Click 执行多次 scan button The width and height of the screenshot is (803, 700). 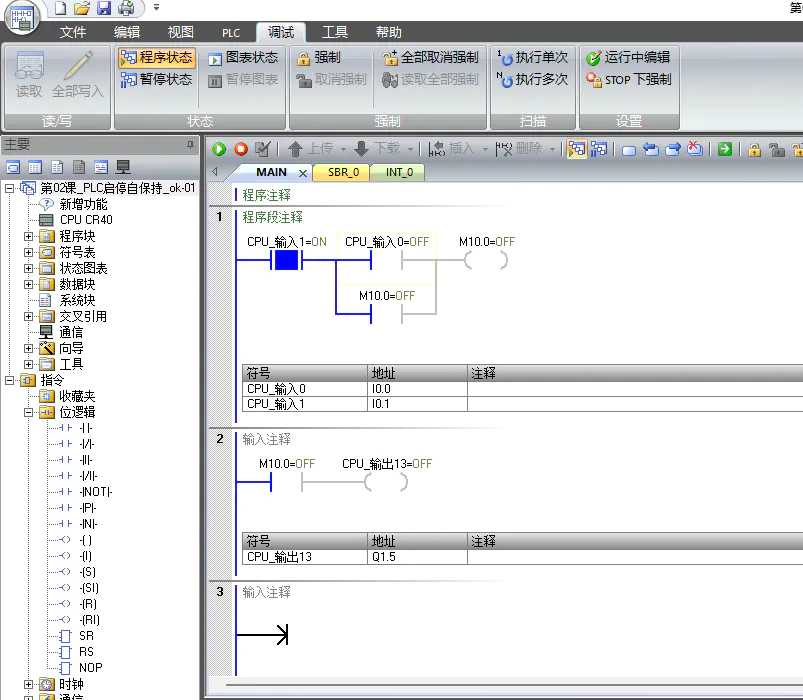tap(533, 79)
